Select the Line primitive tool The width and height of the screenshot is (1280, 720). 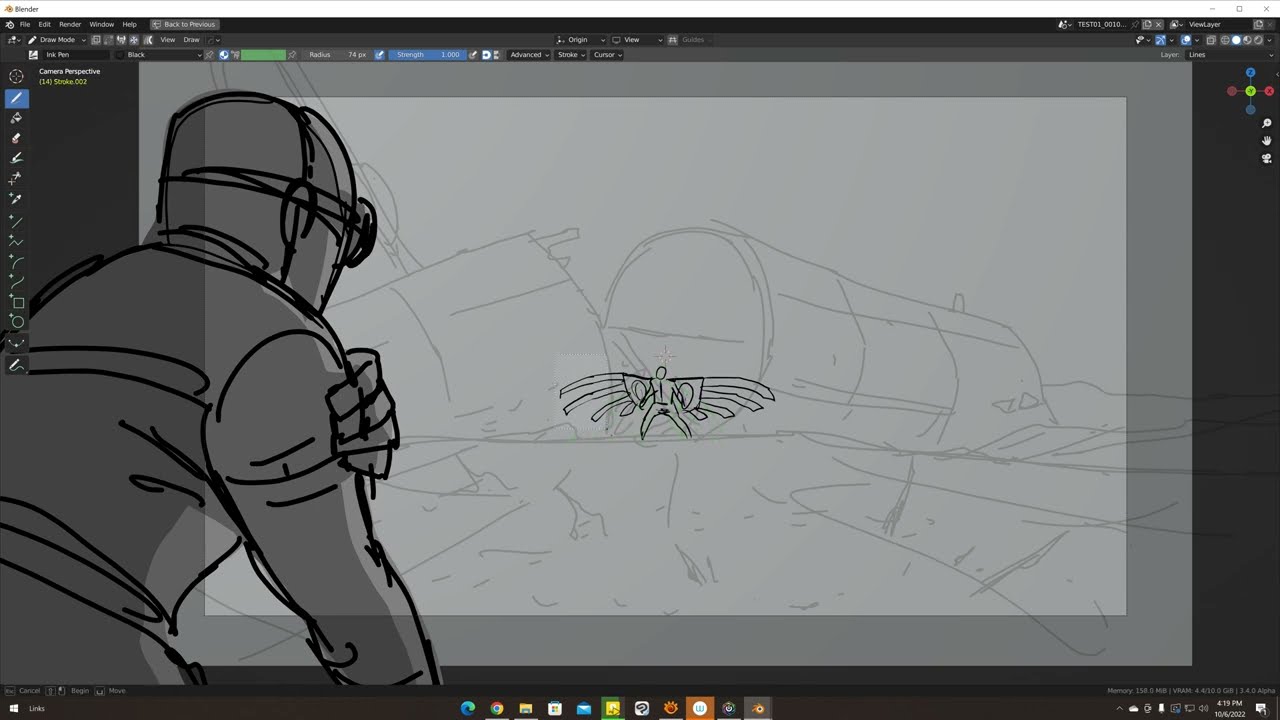16,221
